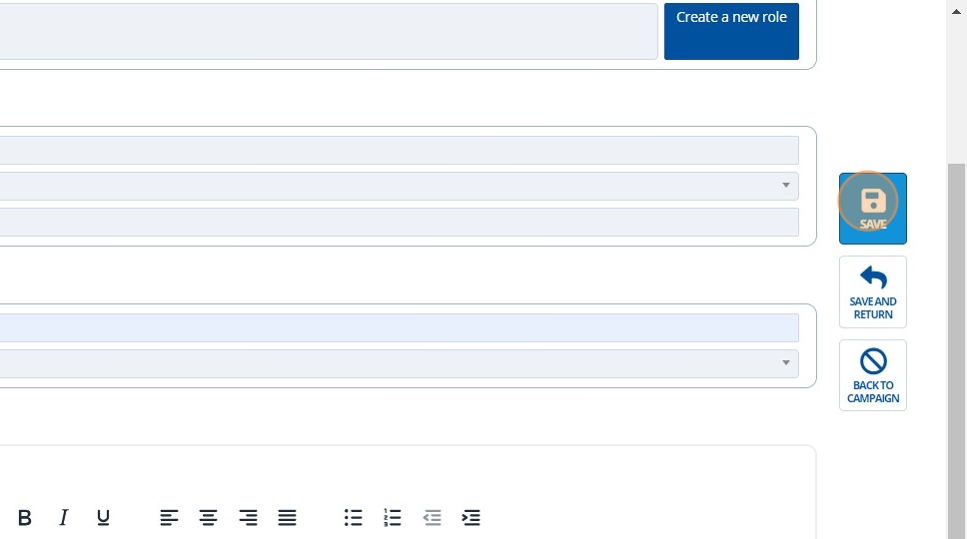Click the highlighted light-blue input field
This screenshot has height=539, width=967.
coord(400,328)
